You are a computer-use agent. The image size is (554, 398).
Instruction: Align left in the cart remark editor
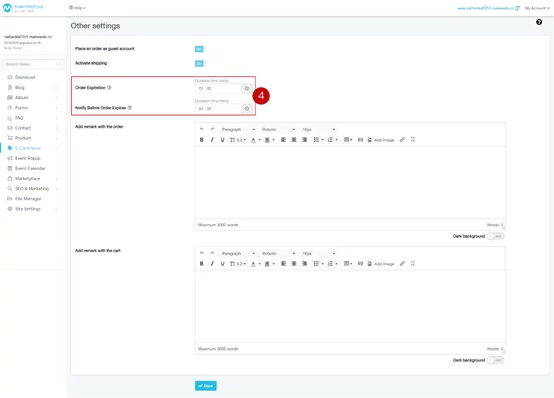283,263
